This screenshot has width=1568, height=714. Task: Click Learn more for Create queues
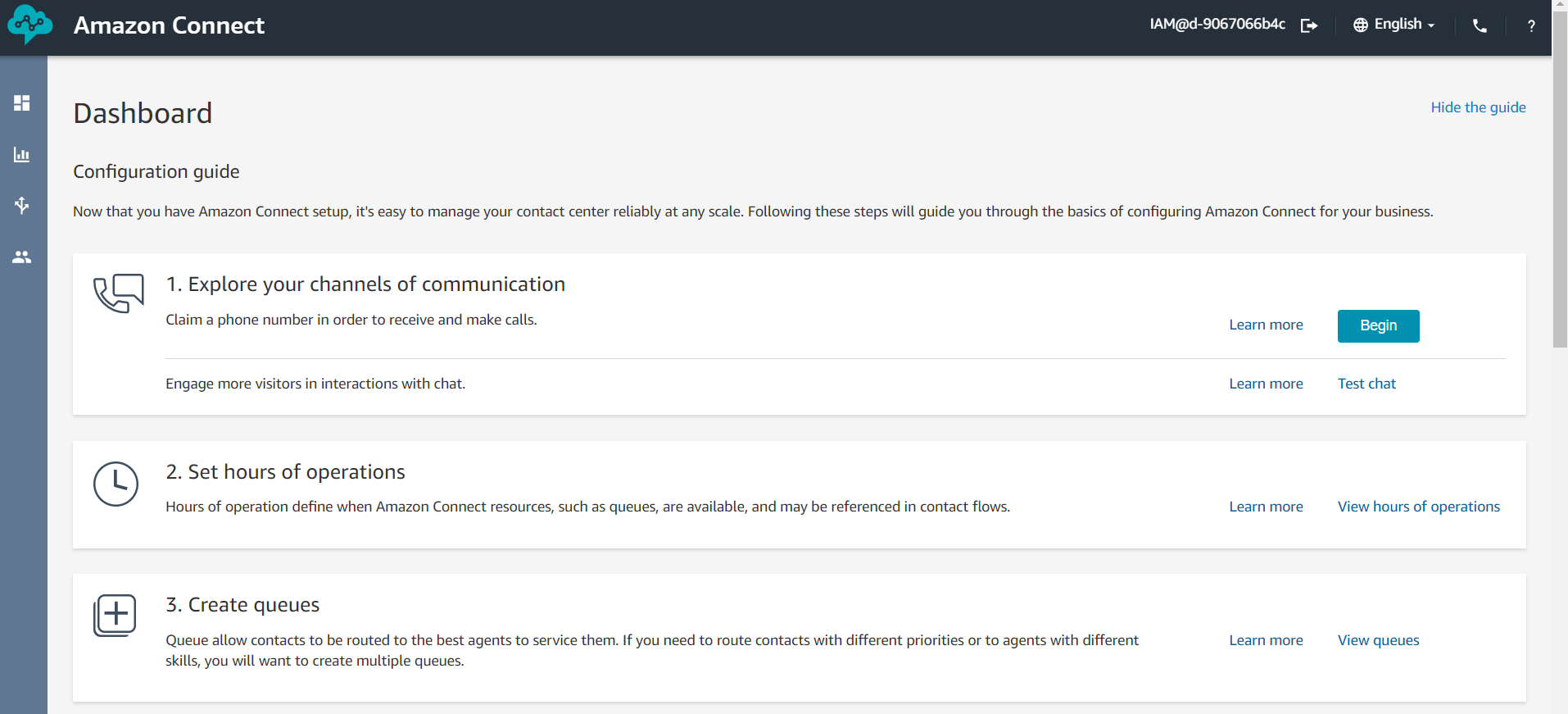coord(1266,640)
